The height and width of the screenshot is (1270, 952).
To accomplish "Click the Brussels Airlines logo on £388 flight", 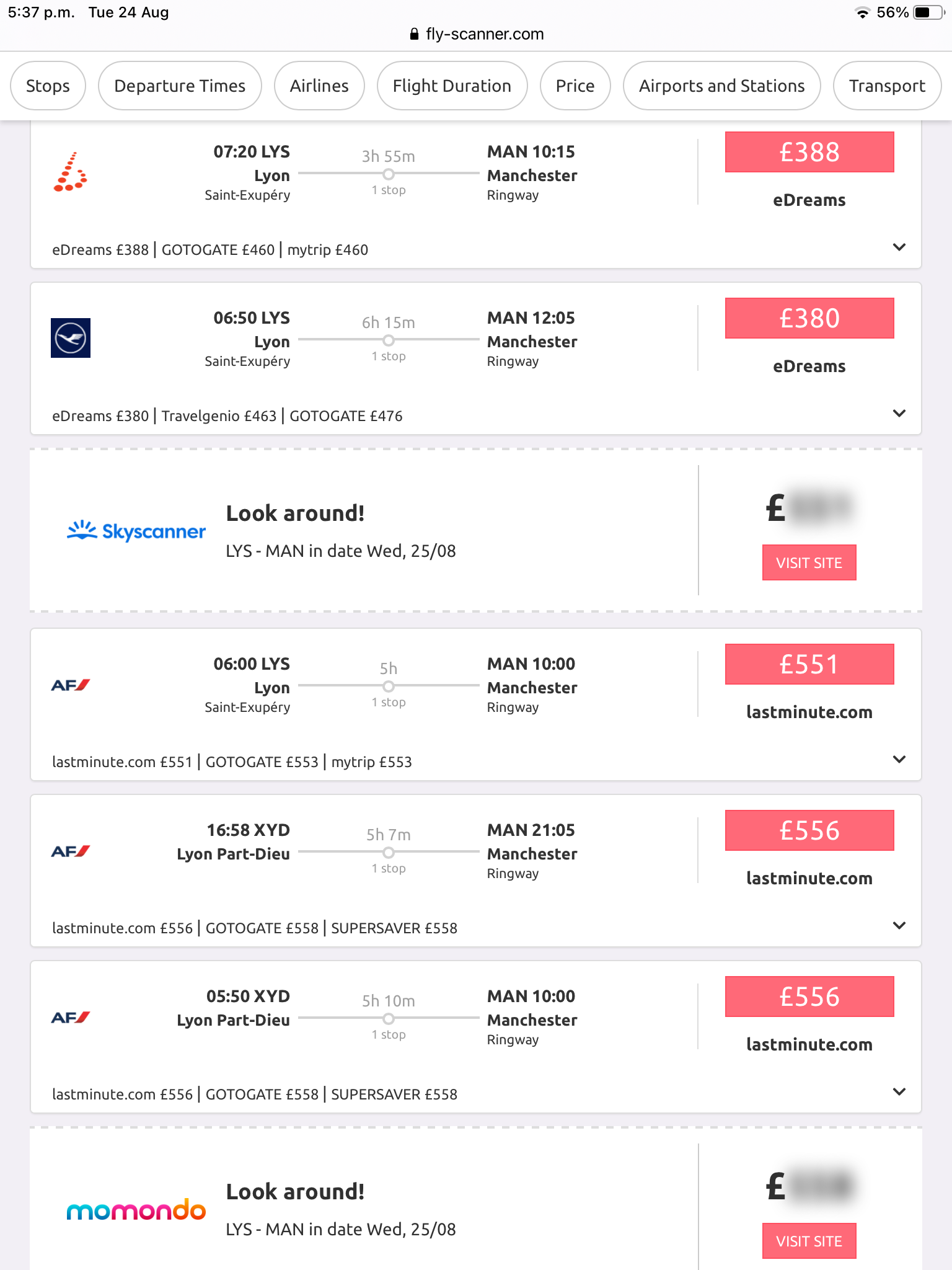I will point(71,172).
